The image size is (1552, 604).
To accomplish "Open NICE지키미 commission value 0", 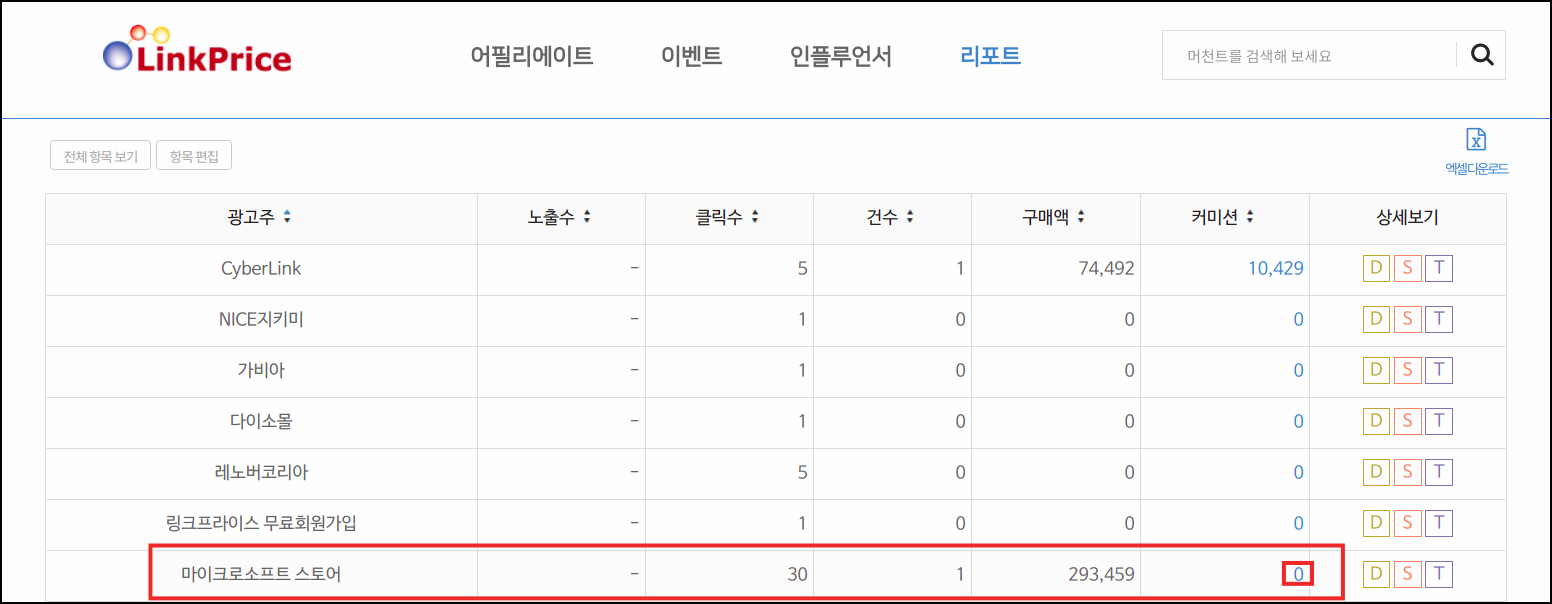I will (x=1299, y=320).
